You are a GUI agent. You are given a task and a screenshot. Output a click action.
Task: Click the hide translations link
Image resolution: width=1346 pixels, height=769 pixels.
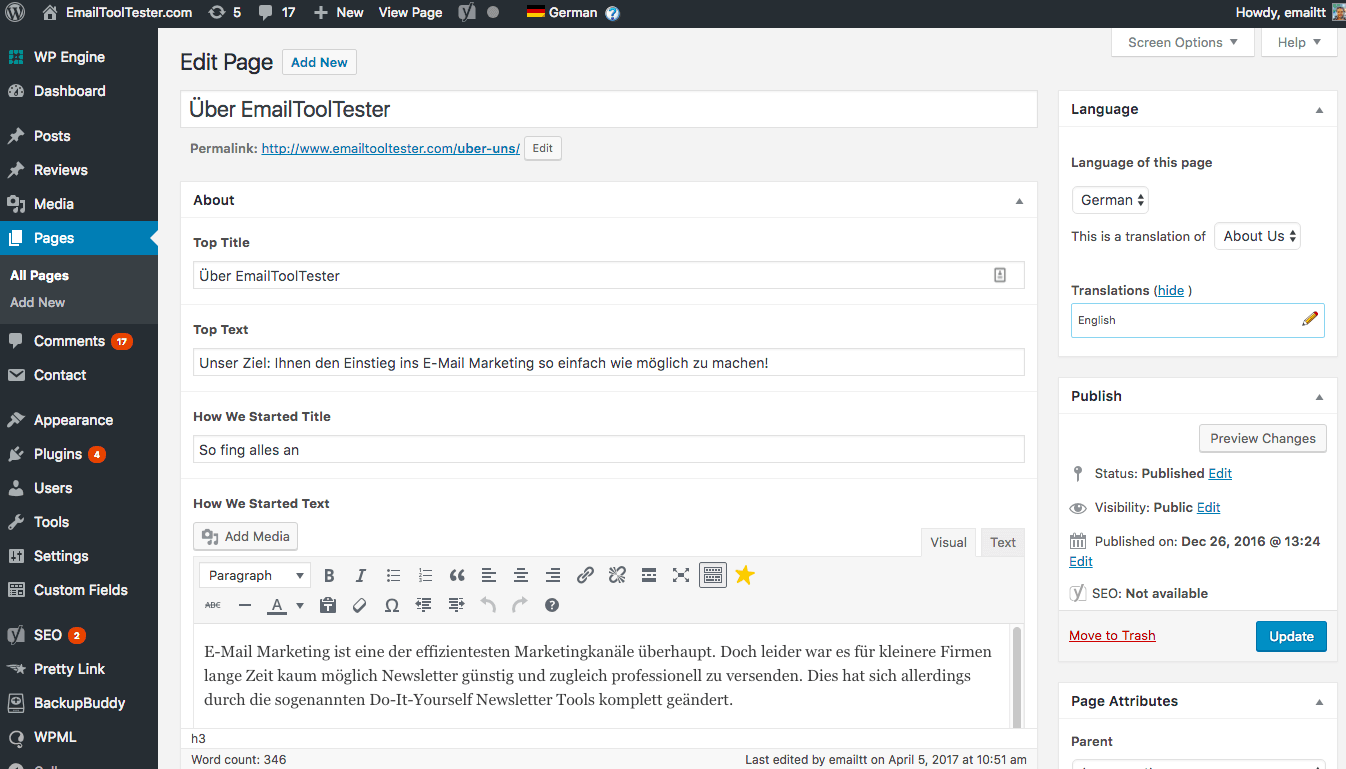[1171, 290]
